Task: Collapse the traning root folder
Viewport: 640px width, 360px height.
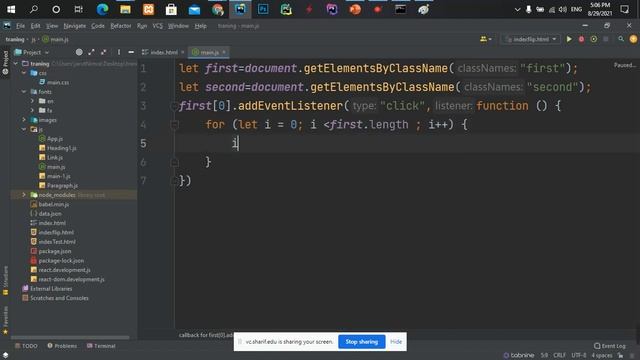Action: [16, 64]
